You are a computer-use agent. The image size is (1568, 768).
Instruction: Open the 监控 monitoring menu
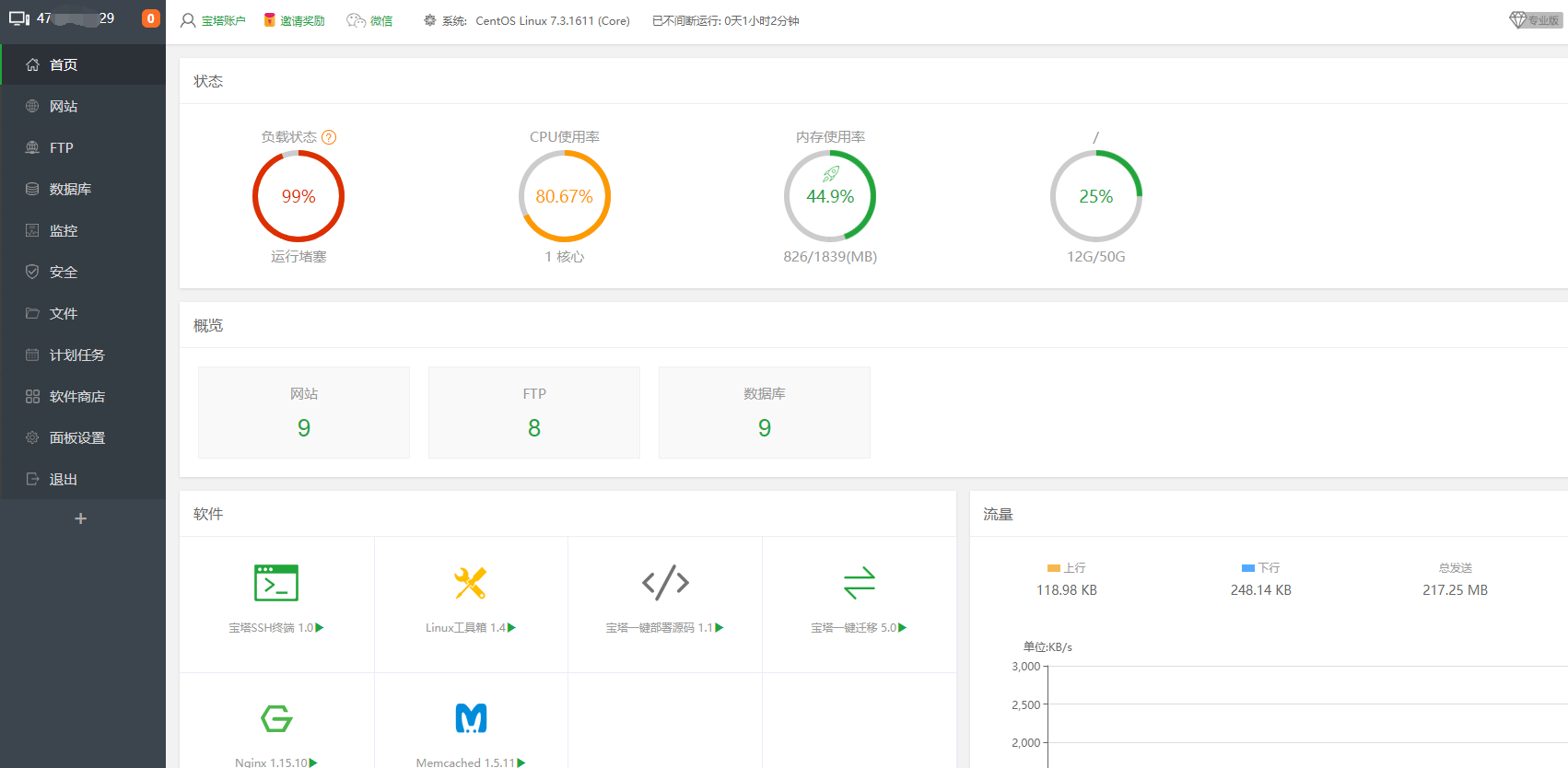83,230
